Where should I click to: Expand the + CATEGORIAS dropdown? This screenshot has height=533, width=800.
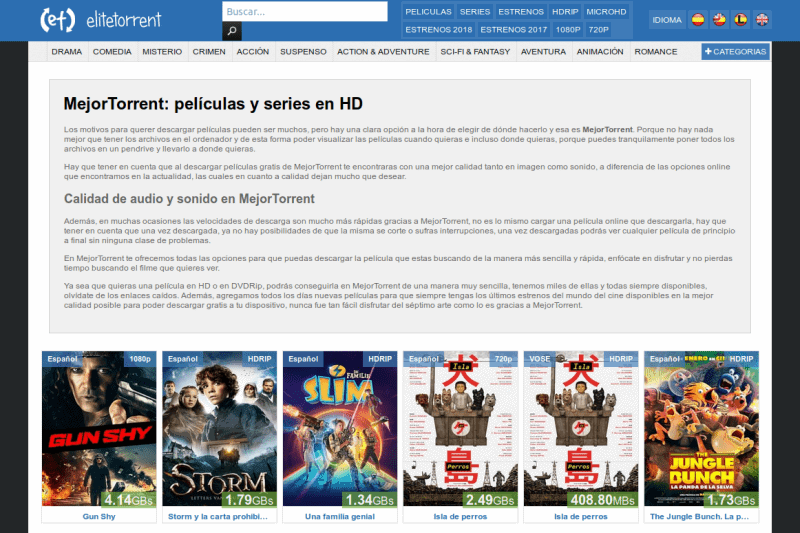pyautogui.click(x=735, y=52)
